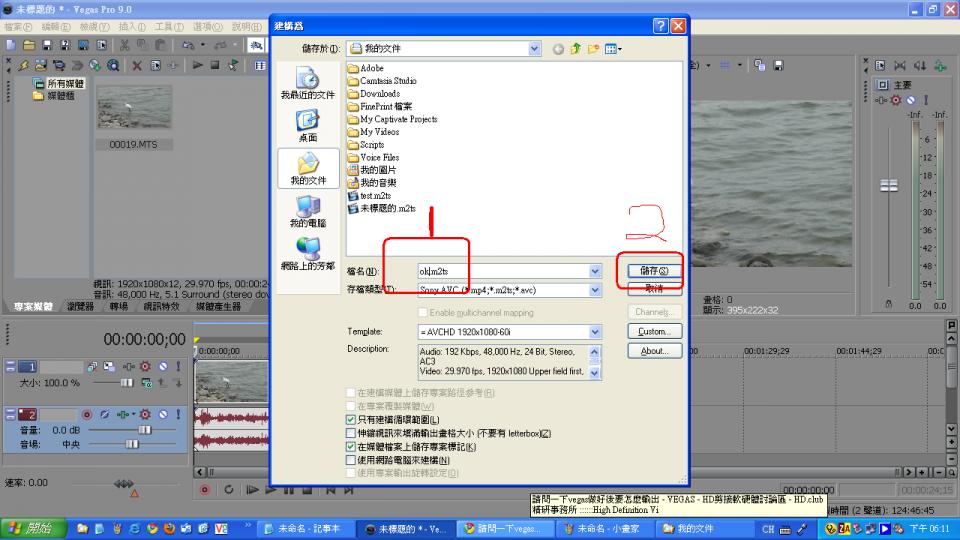Click the Custom... button
Viewport: 960px width, 540px height.
pyautogui.click(x=654, y=331)
